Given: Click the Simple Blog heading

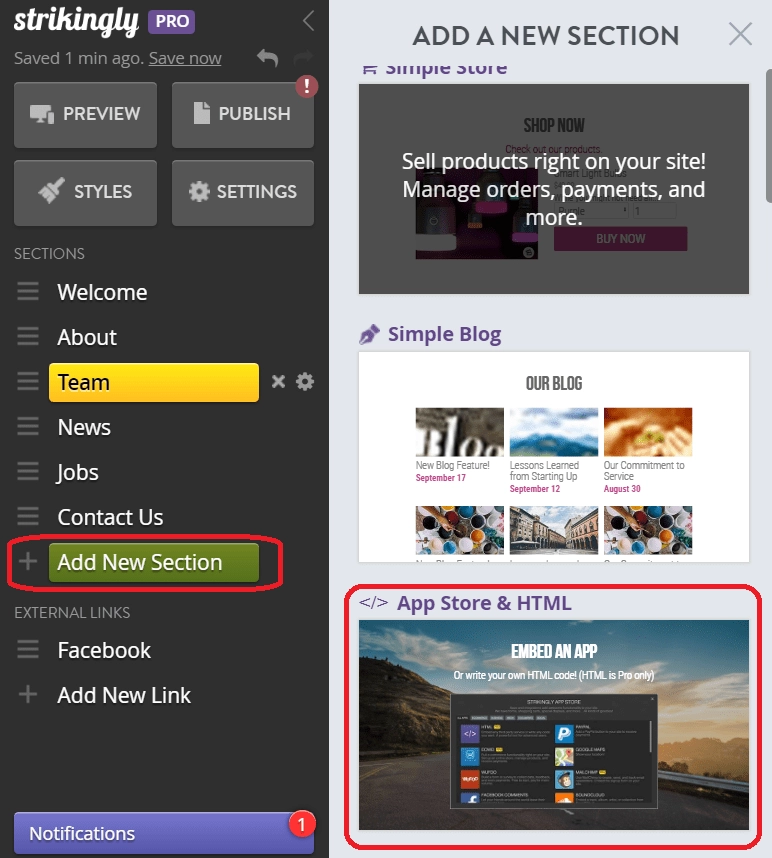Looking at the screenshot, I should click(444, 334).
